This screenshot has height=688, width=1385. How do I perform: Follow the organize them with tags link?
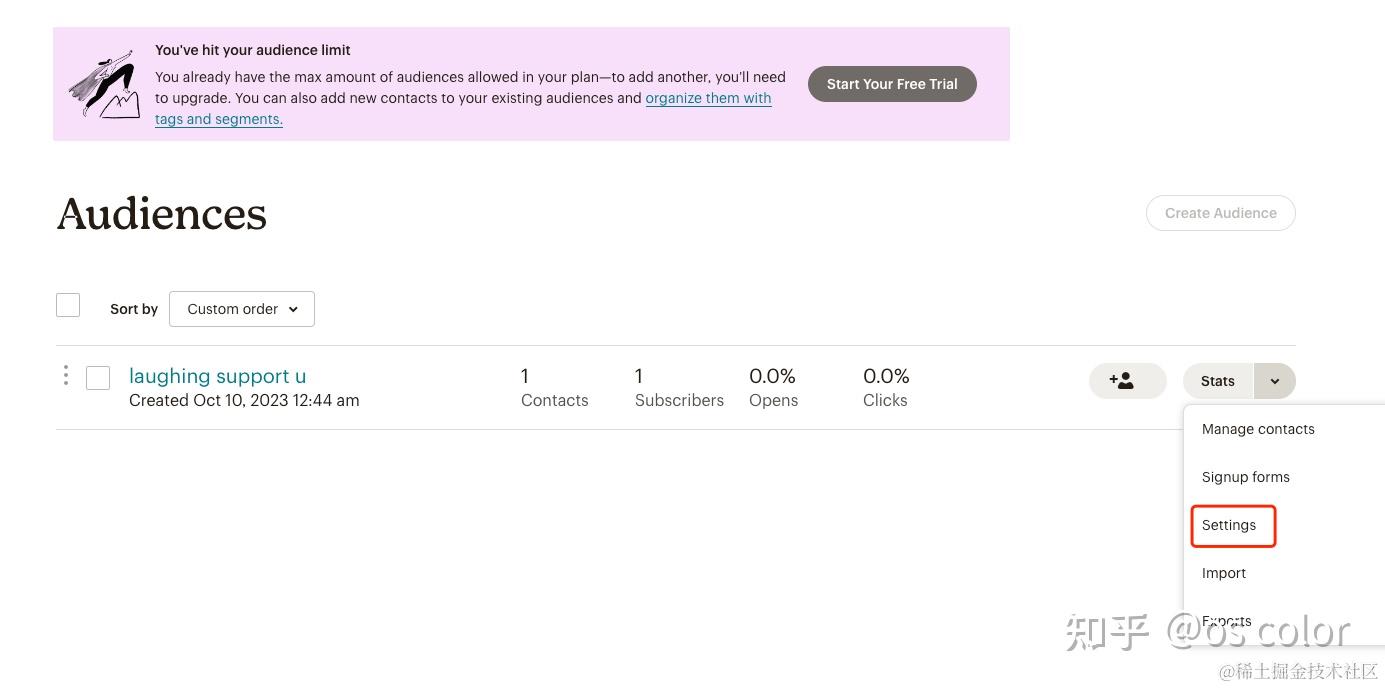708,98
